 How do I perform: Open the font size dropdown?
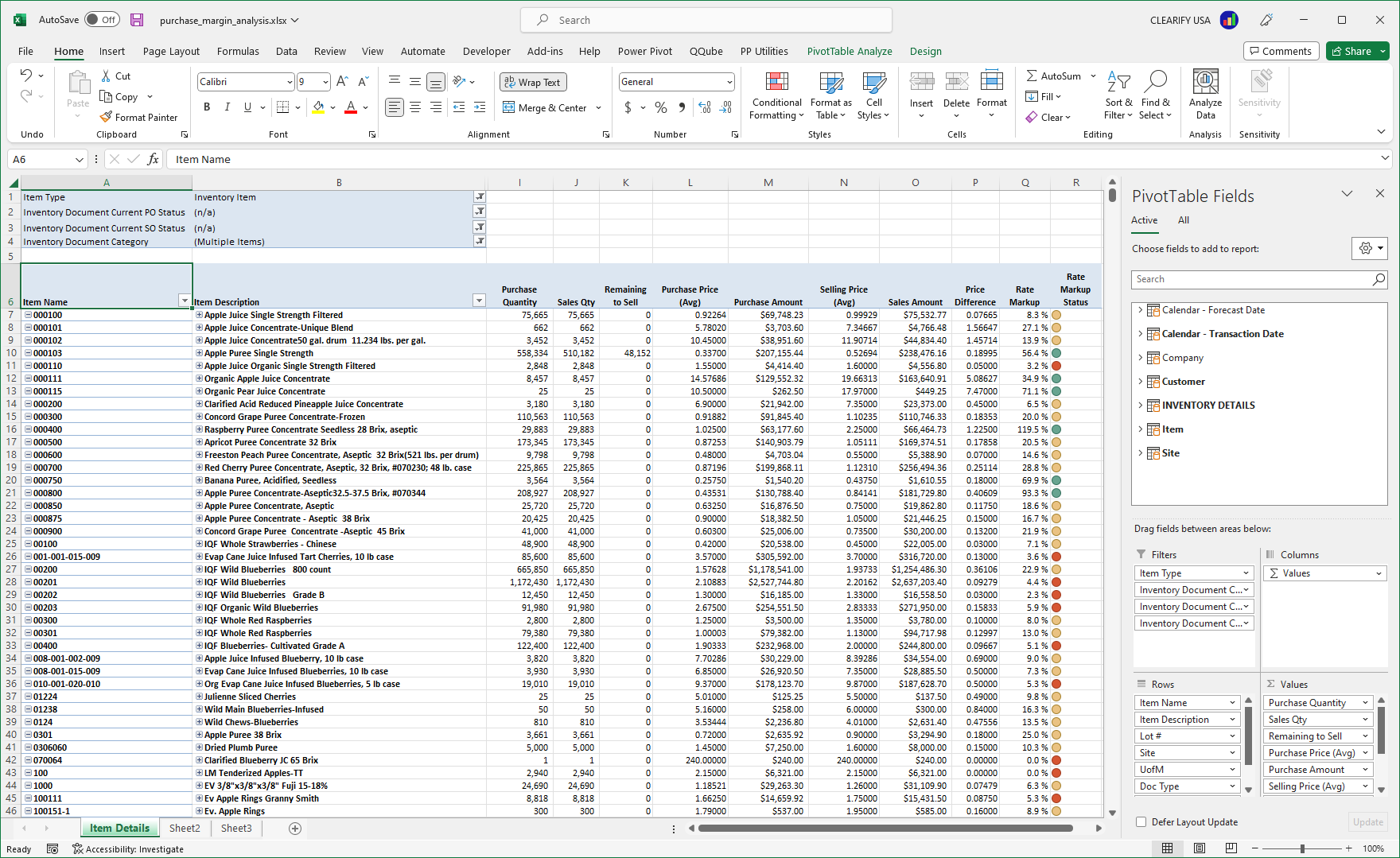pyautogui.click(x=325, y=81)
